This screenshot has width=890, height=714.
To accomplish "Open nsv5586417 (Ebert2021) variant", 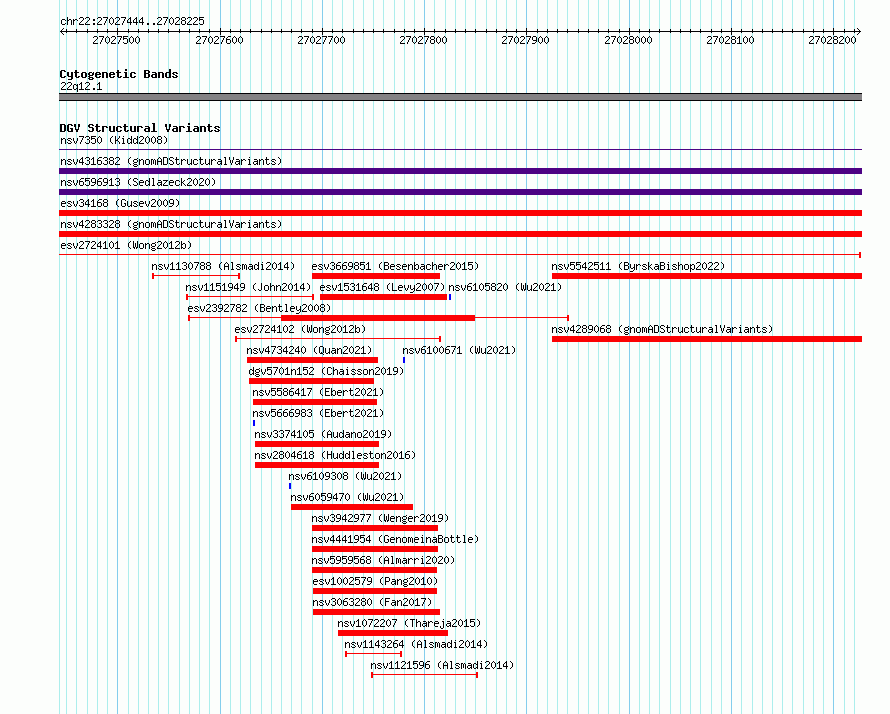I will 318,392.
